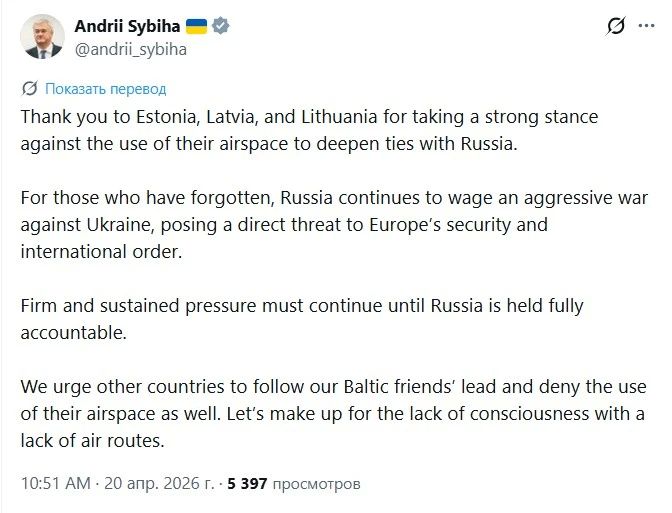Image resolution: width=672 pixels, height=513 pixels.
Task: Click the translate icon beside Показать перевод
Action: coord(30,88)
